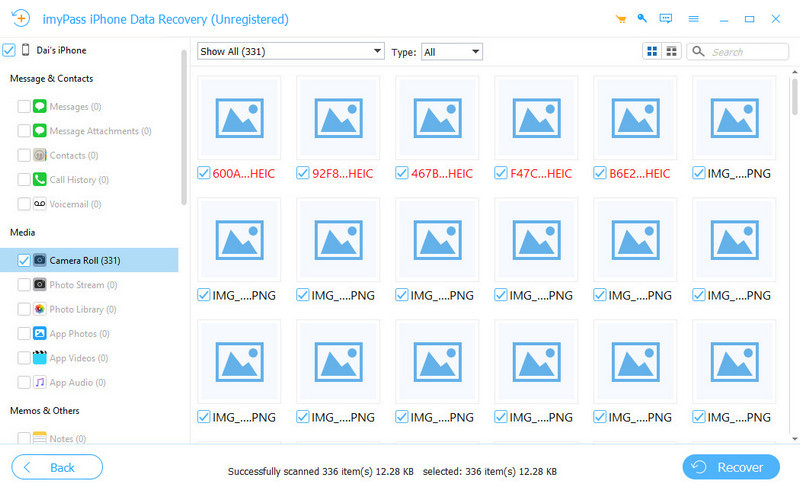Click the Back button

[57, 467]
